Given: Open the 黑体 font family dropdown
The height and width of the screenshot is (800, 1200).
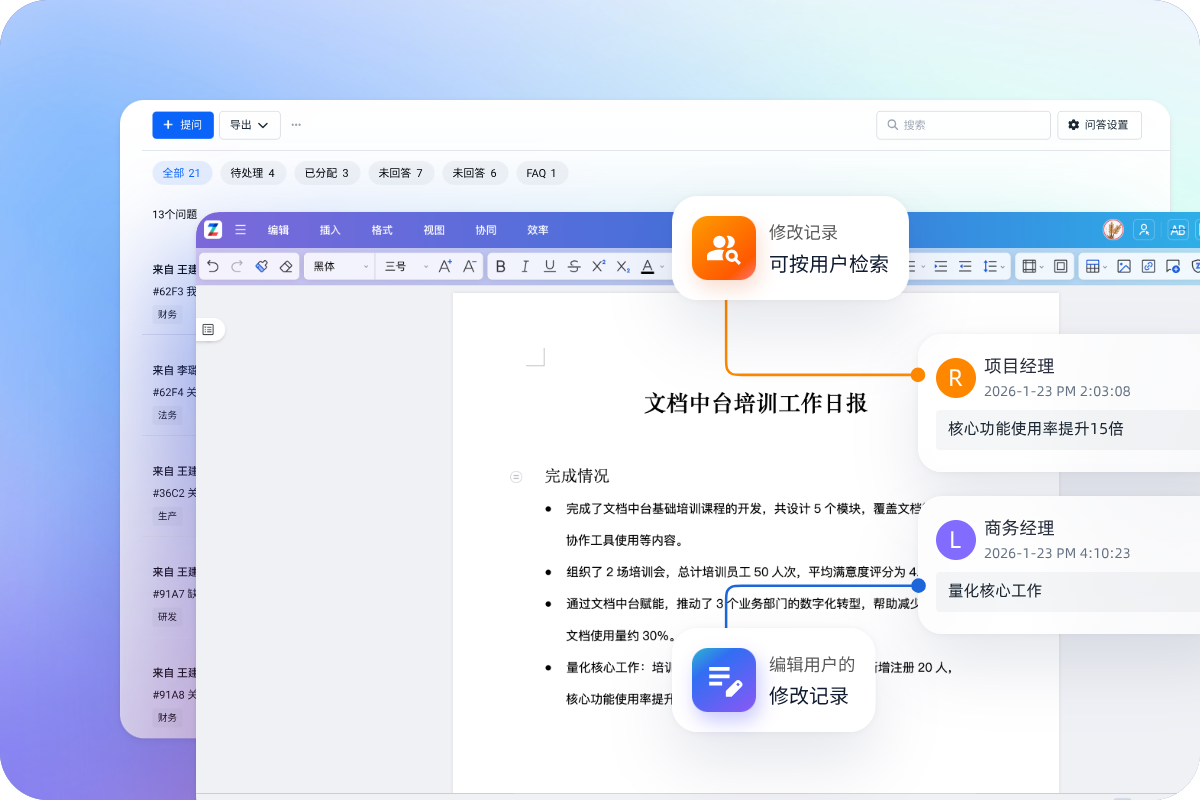Looking at the screenshot, I should (339, 266).
